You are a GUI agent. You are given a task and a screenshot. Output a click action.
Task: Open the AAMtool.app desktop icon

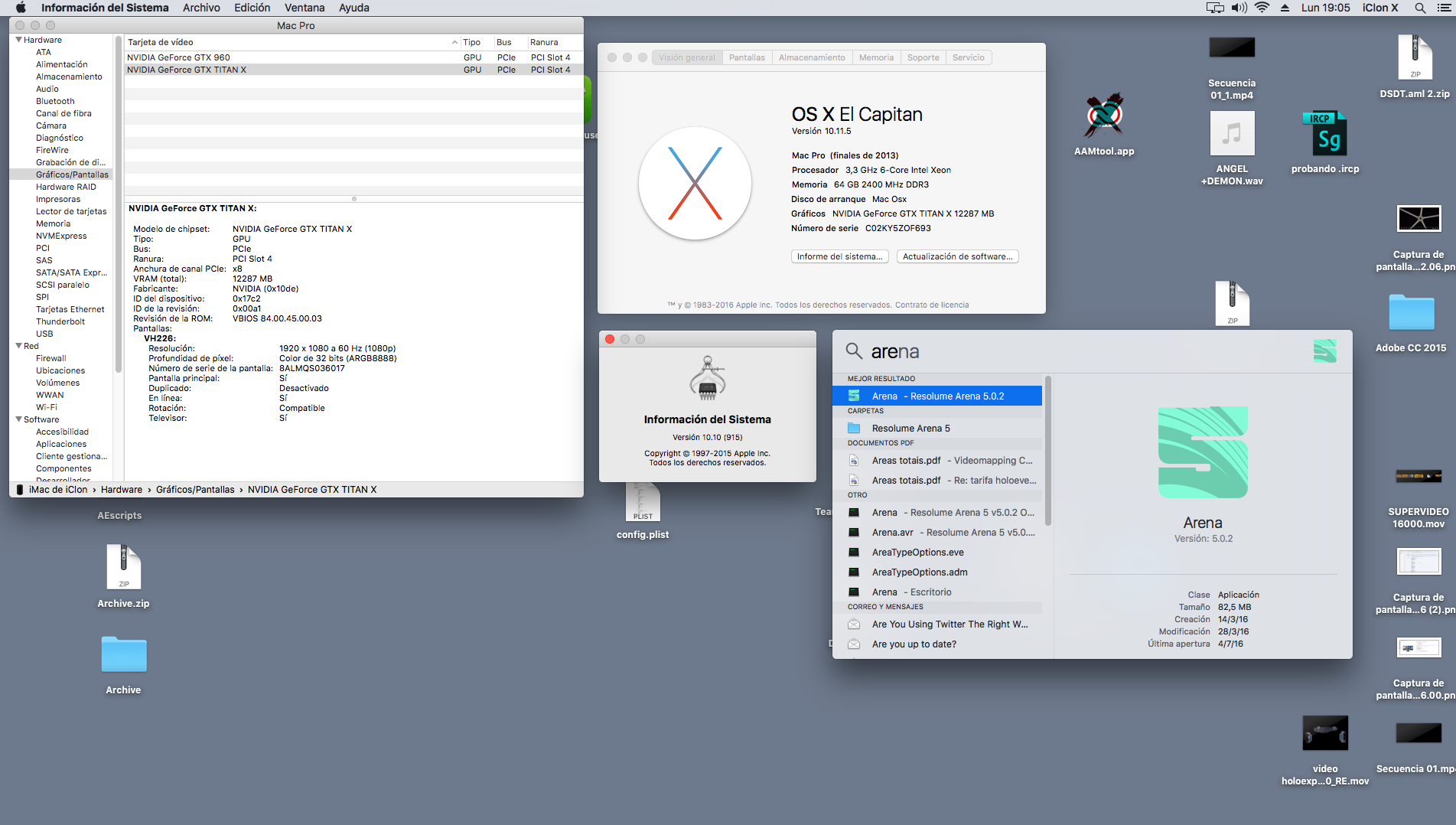(1103, 117)
